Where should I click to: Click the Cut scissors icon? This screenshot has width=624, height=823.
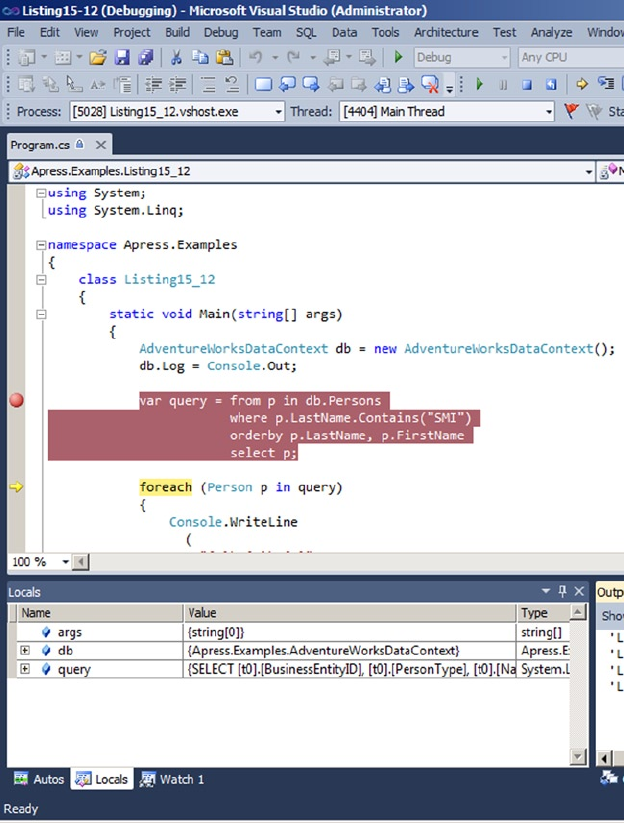[x=176, y=58]
